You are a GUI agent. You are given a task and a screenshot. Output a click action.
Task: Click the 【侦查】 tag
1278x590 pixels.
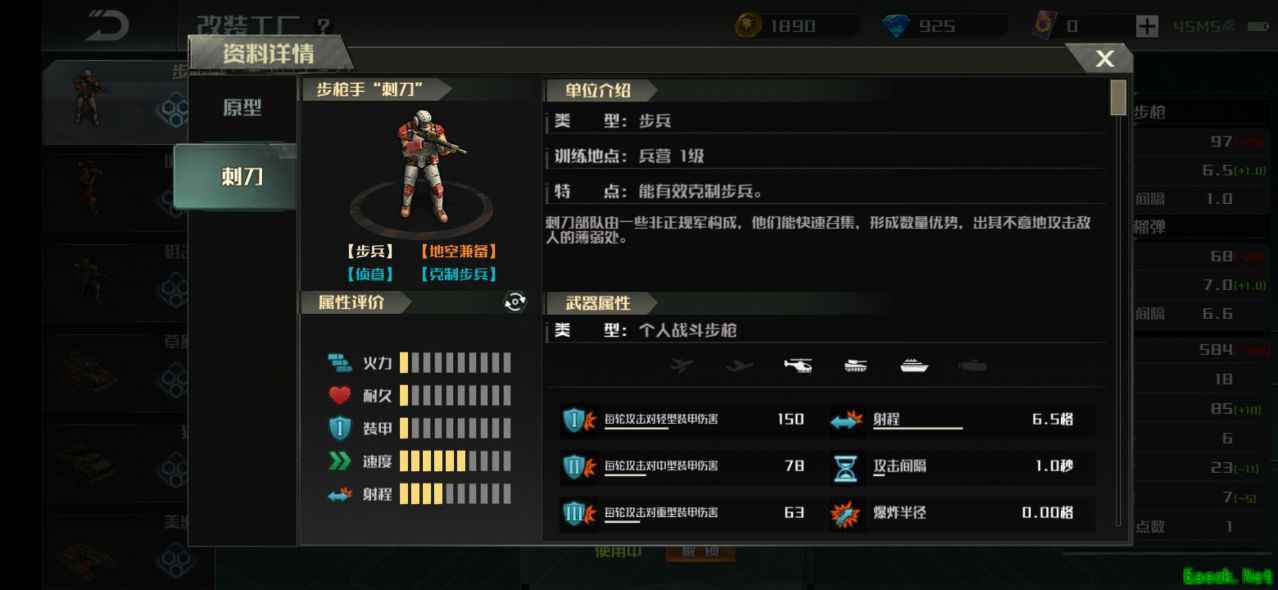point(369,274)
